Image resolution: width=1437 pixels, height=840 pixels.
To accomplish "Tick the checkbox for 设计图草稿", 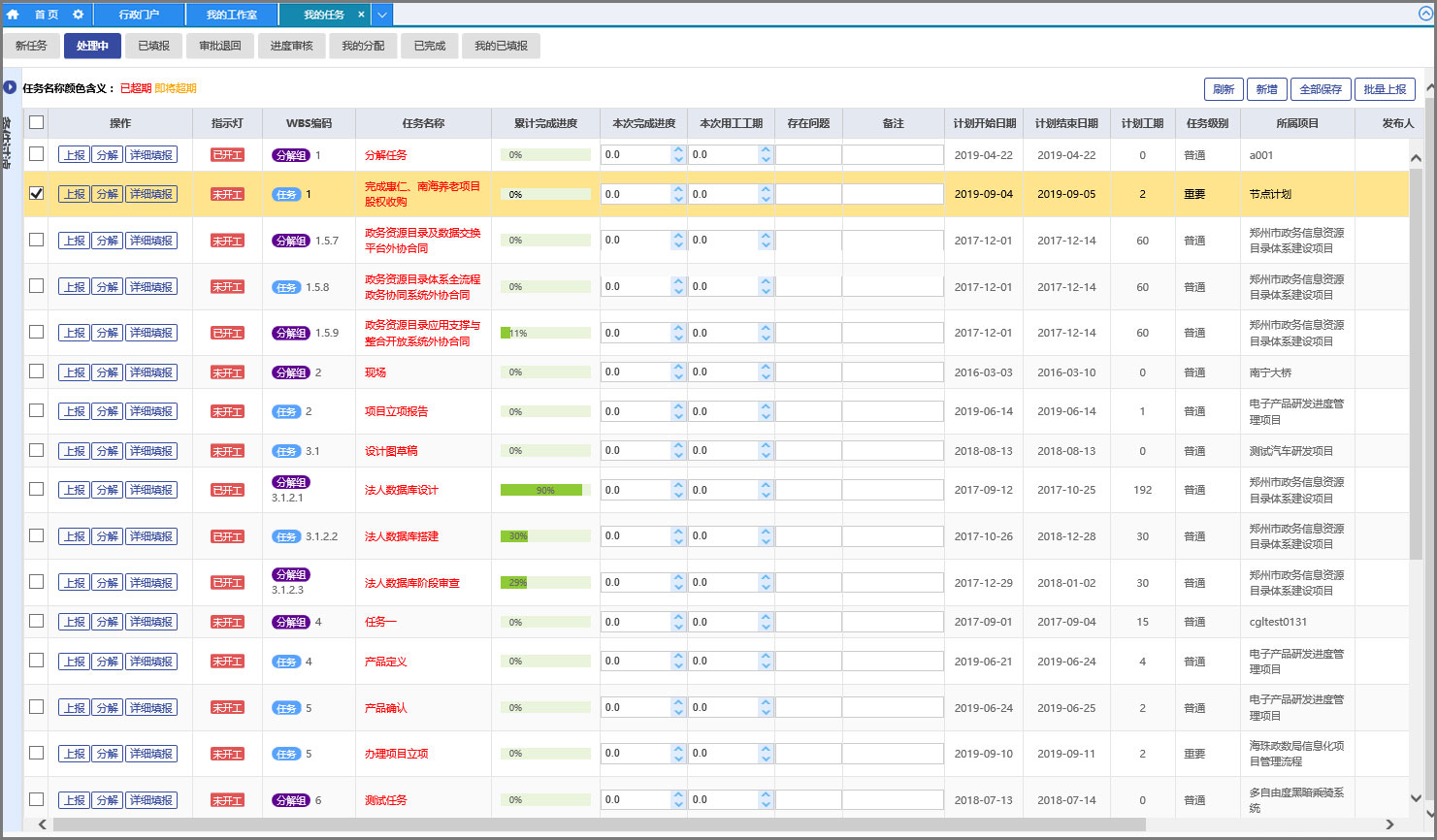I will pos(36,450).
